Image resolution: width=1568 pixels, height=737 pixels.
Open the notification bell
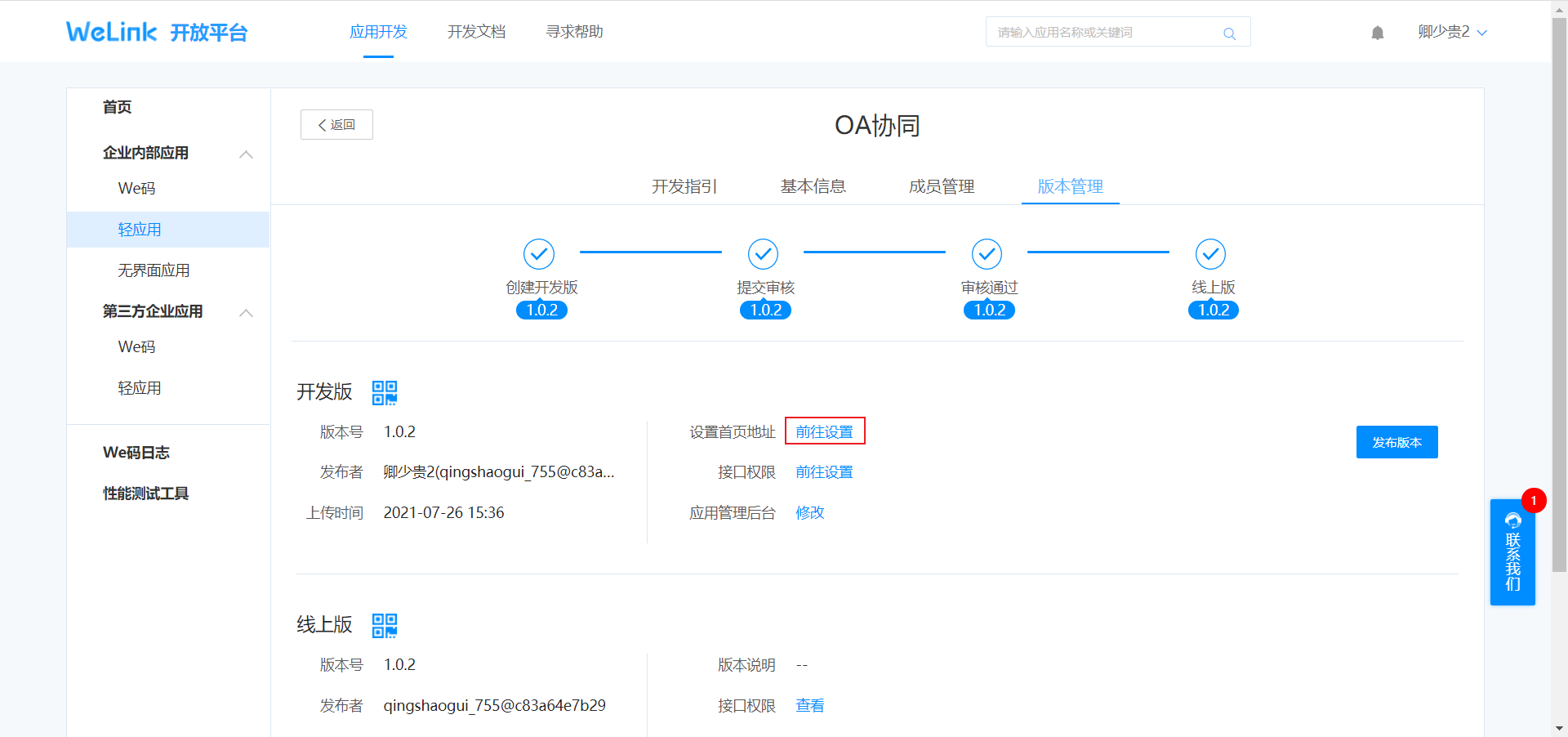point(1378,33)
